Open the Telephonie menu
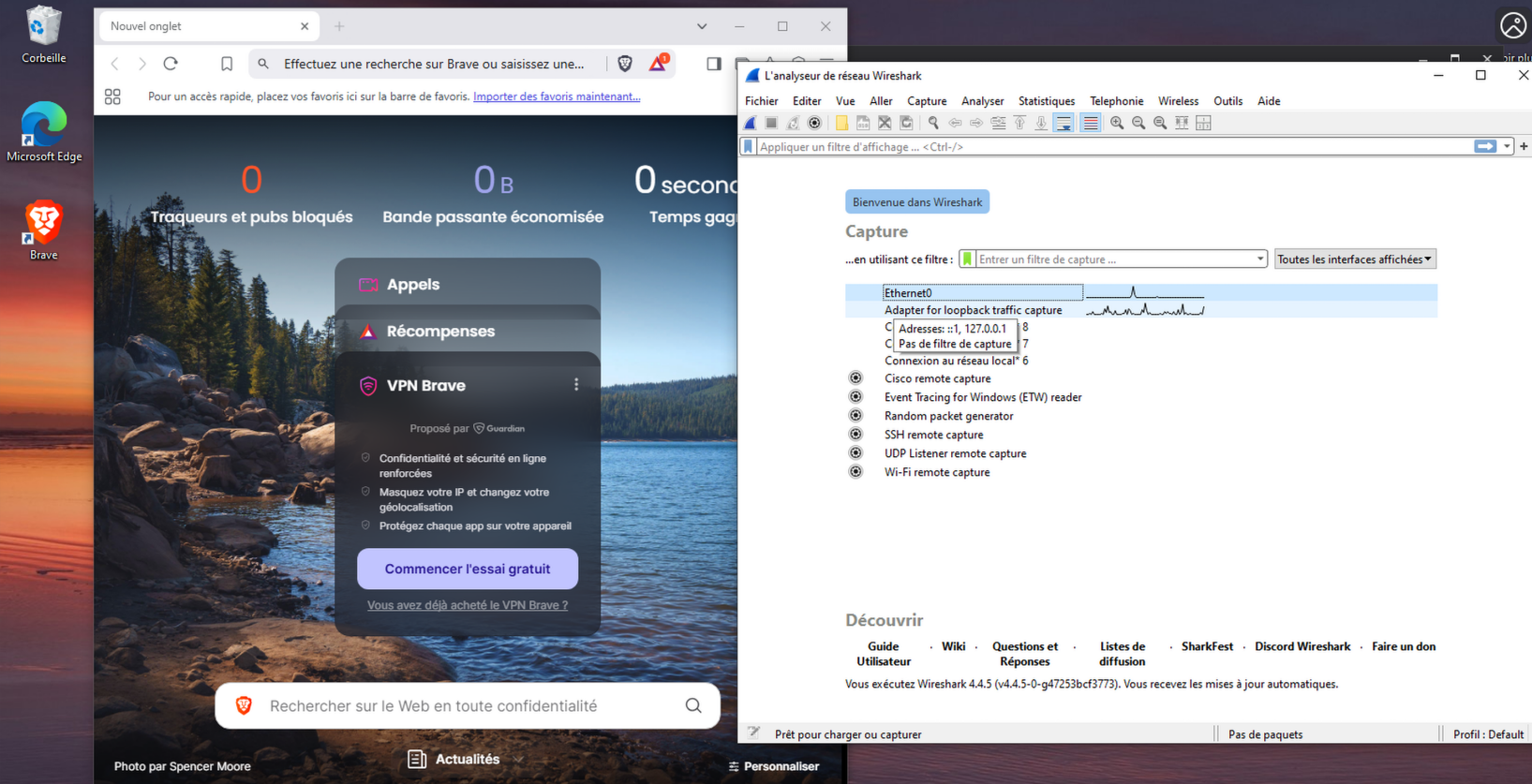Screen dimensions: 1532x784 [1116, 101]
